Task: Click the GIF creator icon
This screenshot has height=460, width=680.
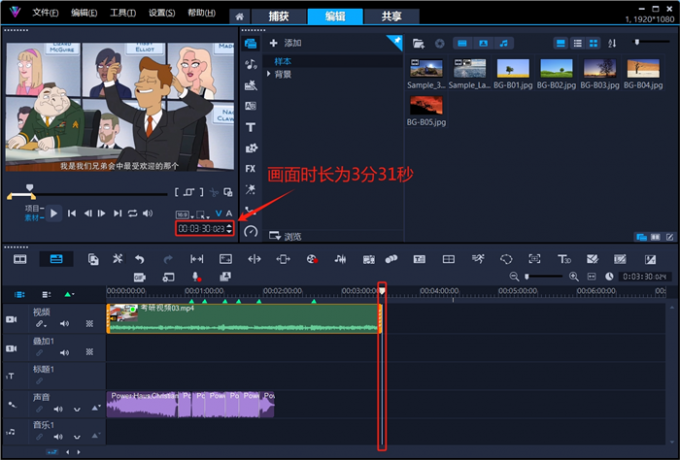Action: (140, 277)
